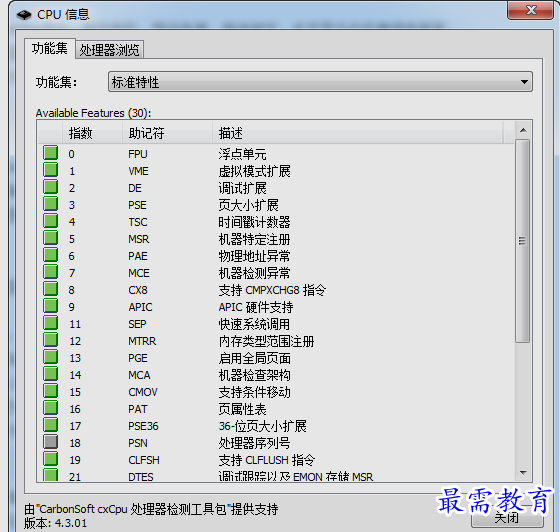Click the 机器特定注册 description
This screenshot has height=532, width=560.
coord(254,239)
